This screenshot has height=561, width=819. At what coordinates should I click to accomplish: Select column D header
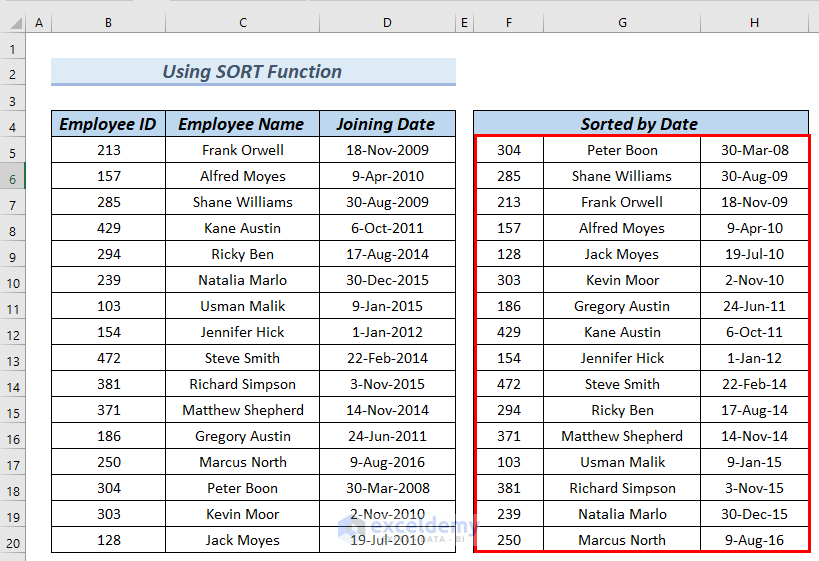[387, 22]
